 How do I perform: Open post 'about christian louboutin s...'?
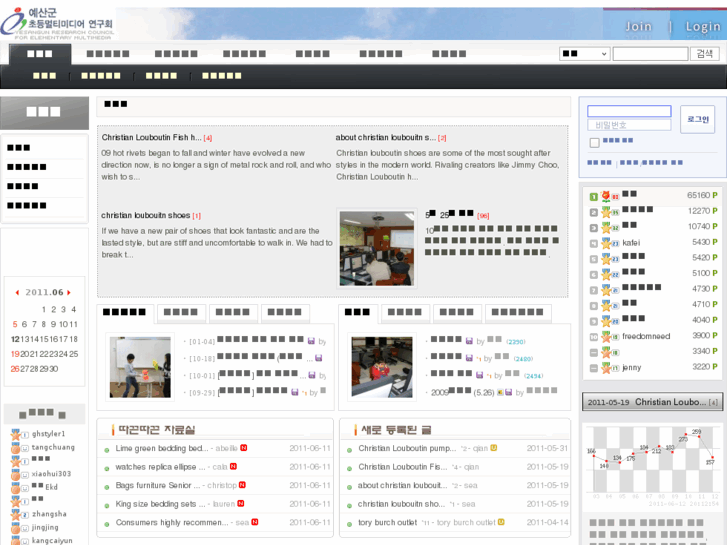point(386,137)
